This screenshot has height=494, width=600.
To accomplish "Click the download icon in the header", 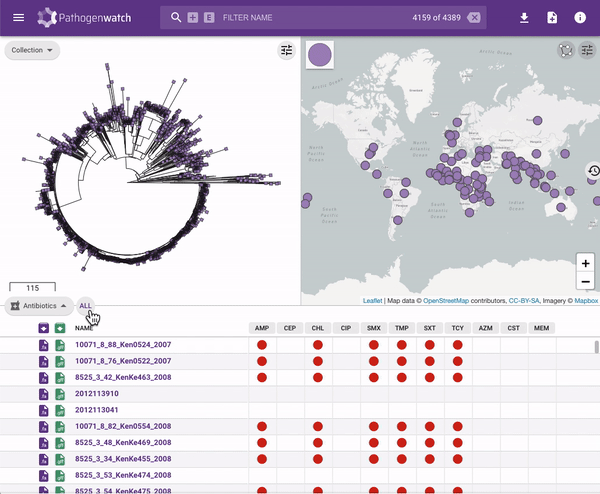I will tap(524, 18).
